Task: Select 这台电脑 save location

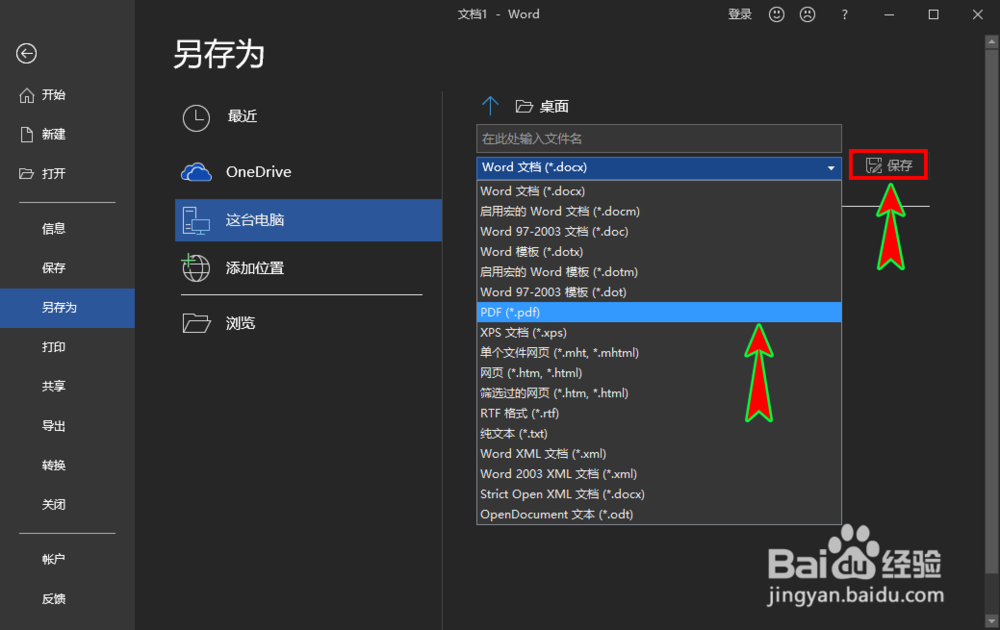Action: (308, 220)
